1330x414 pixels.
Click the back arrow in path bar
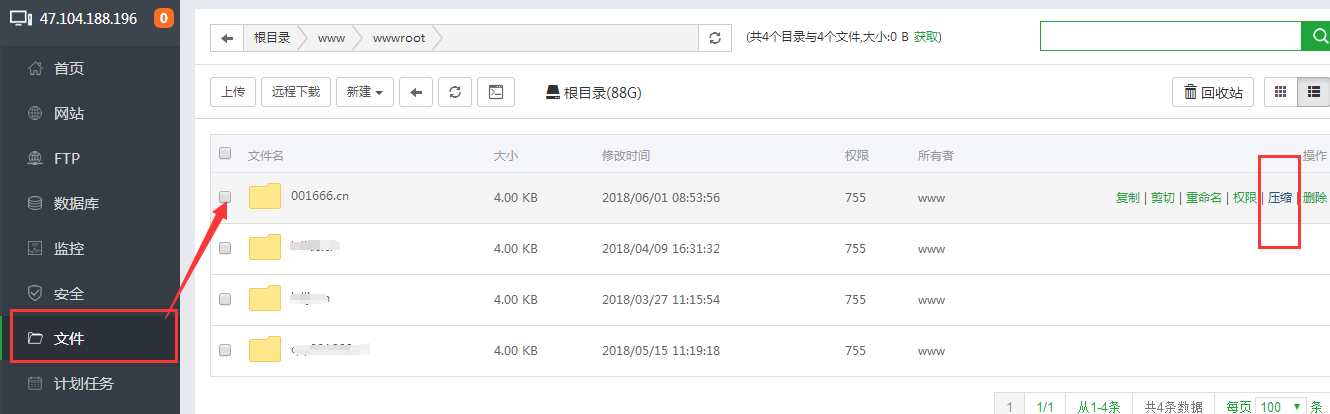coord(227,38)
